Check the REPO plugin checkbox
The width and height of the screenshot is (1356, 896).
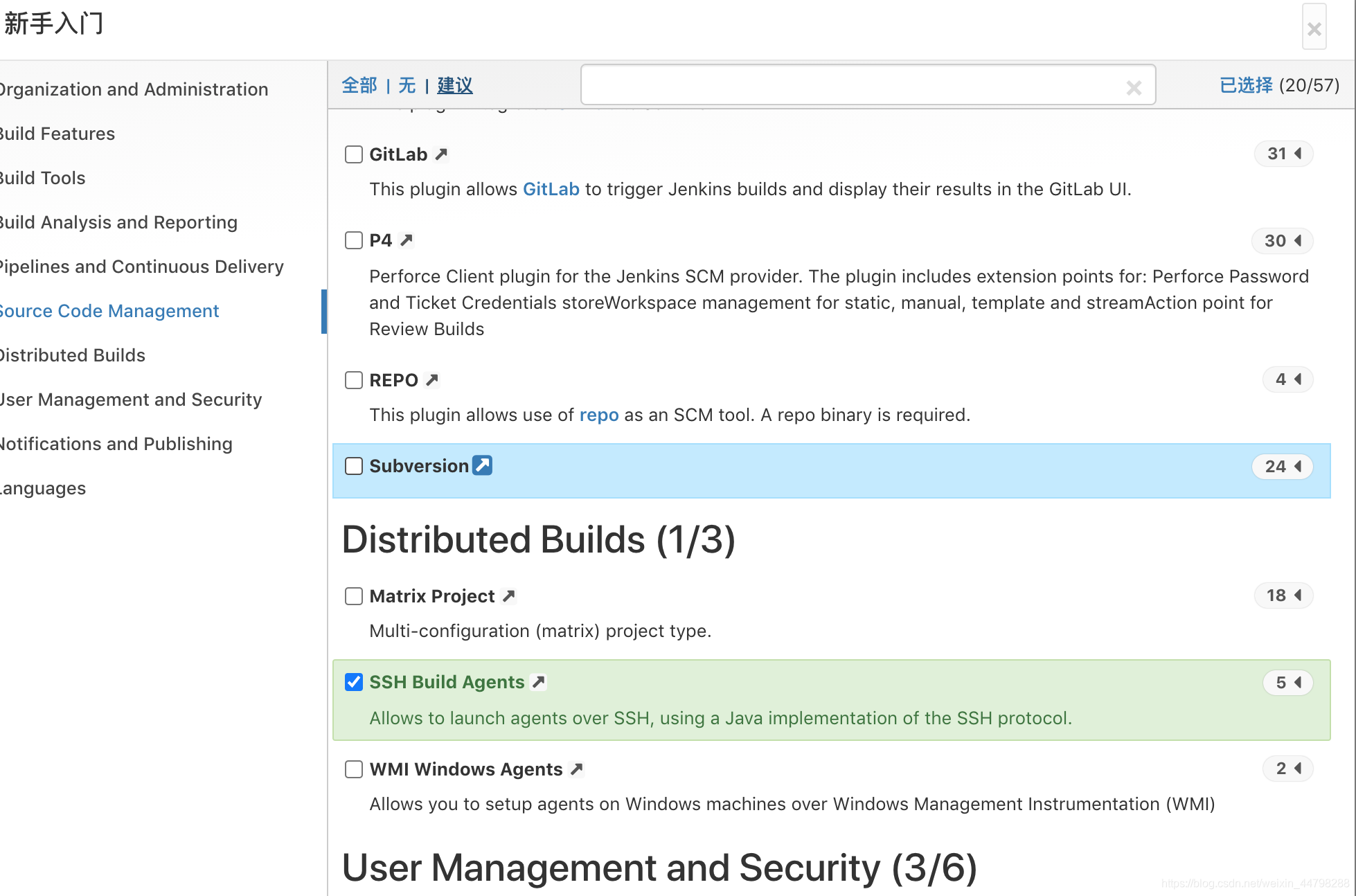pos(354,380)
